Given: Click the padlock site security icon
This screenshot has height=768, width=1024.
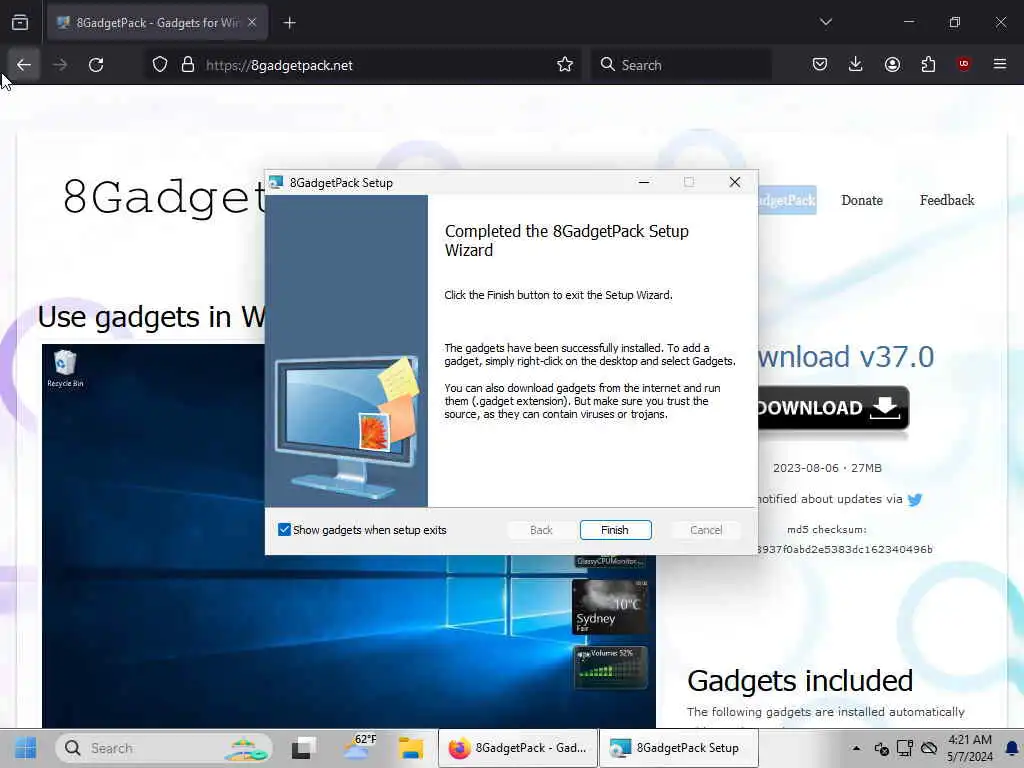Looking at the screenshot, I should [x=188, y=65].
